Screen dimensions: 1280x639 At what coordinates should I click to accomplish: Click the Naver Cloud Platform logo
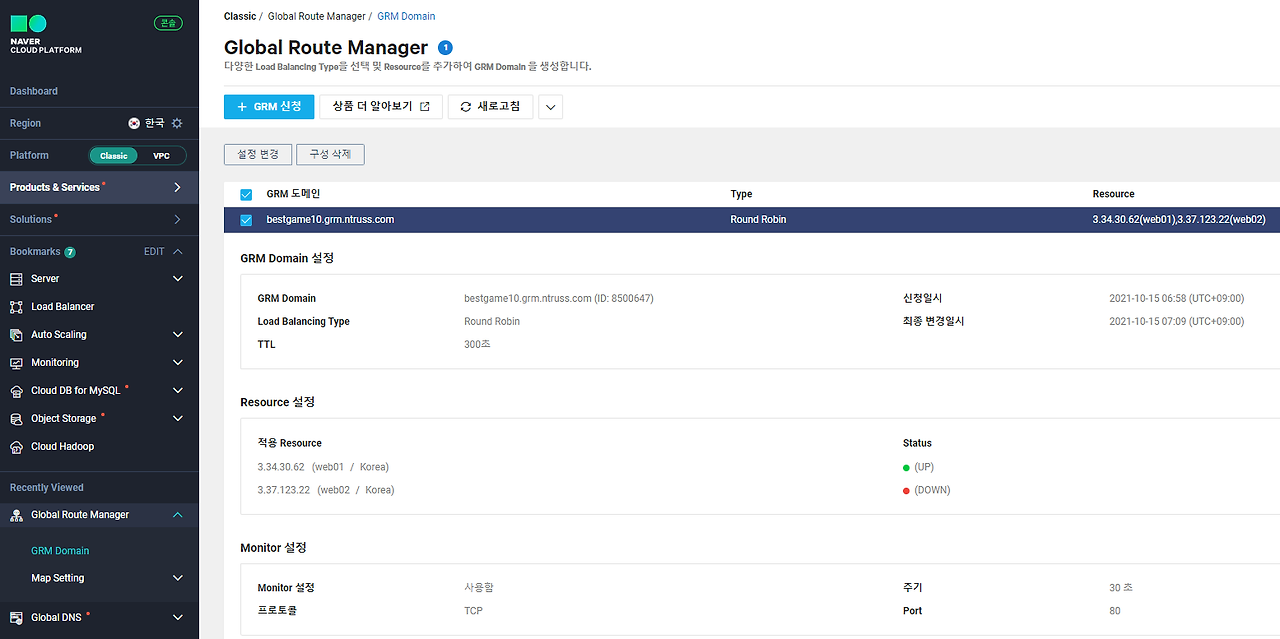point(46,35)
